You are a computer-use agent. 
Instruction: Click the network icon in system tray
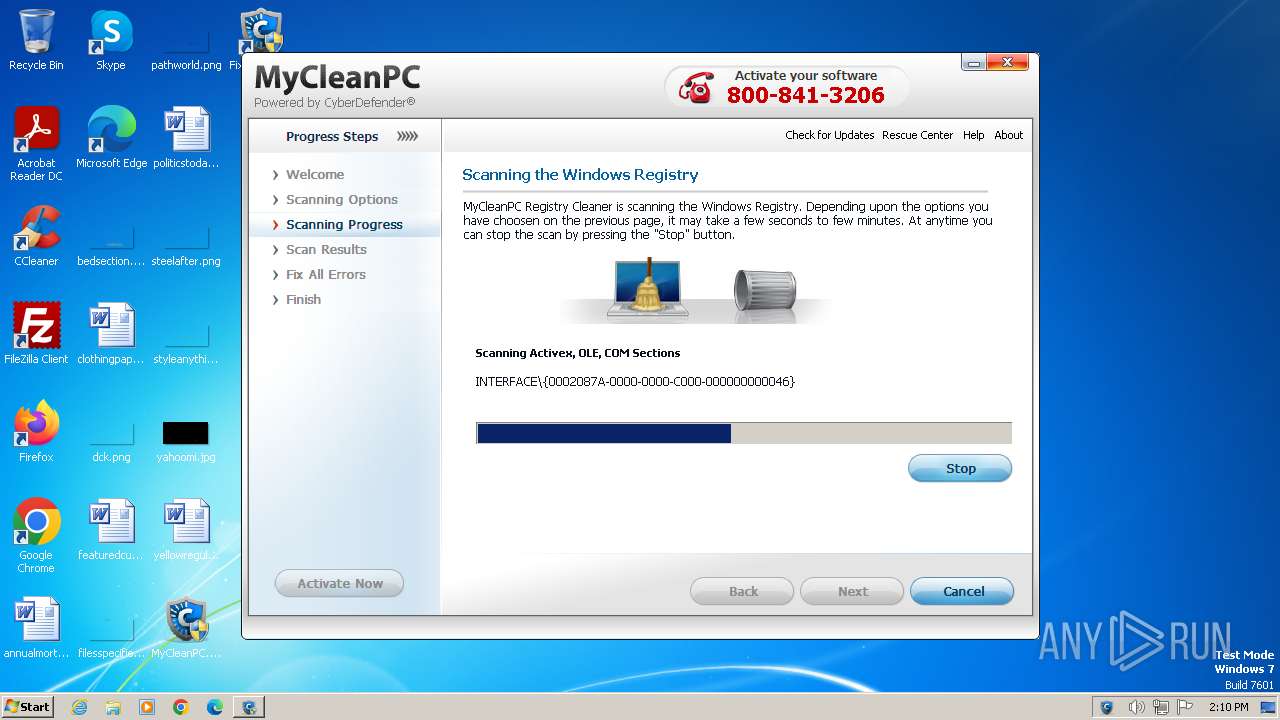[1161, 707]
